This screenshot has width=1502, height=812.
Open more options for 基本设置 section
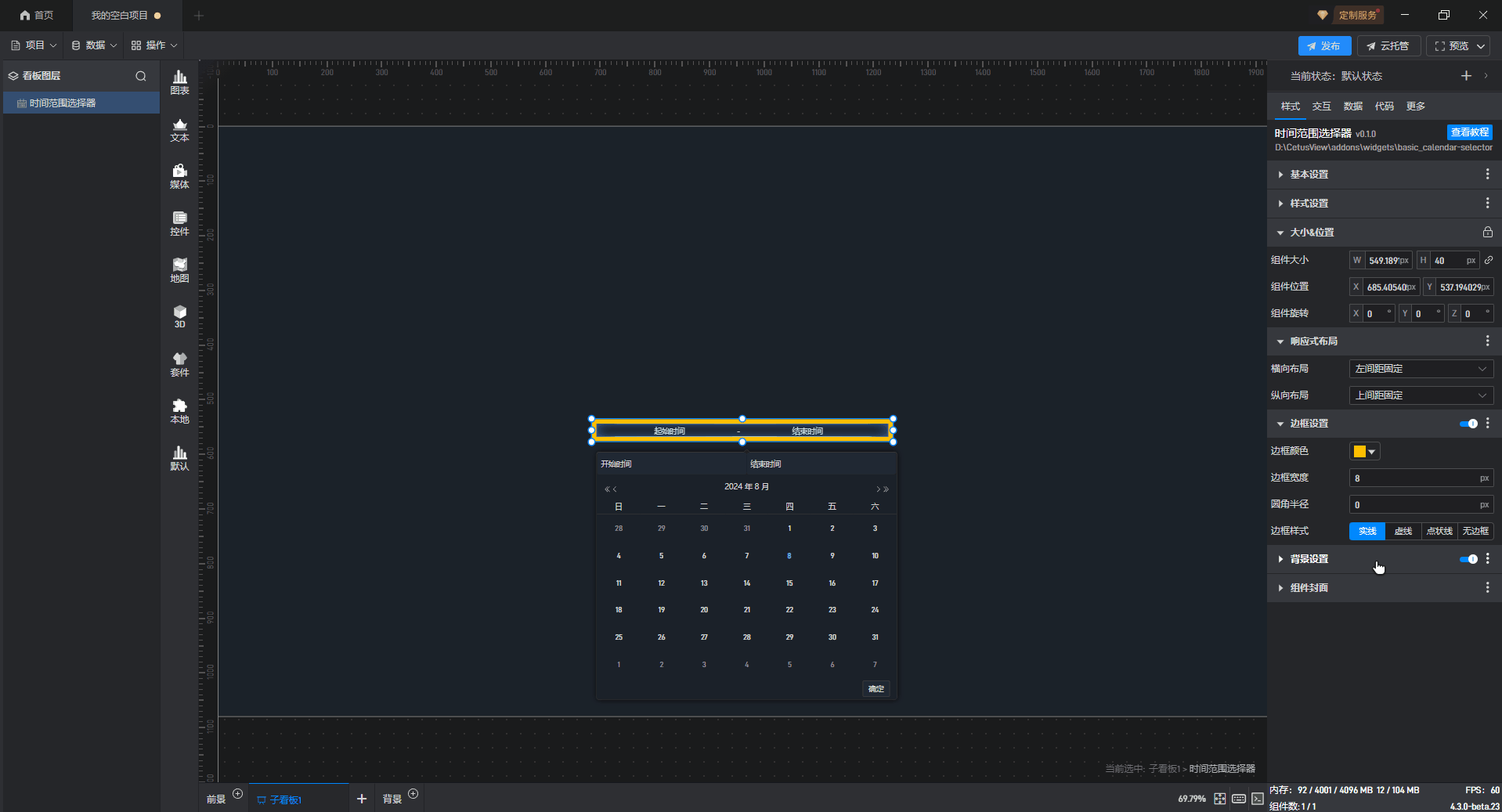[x=1487, y=174]
